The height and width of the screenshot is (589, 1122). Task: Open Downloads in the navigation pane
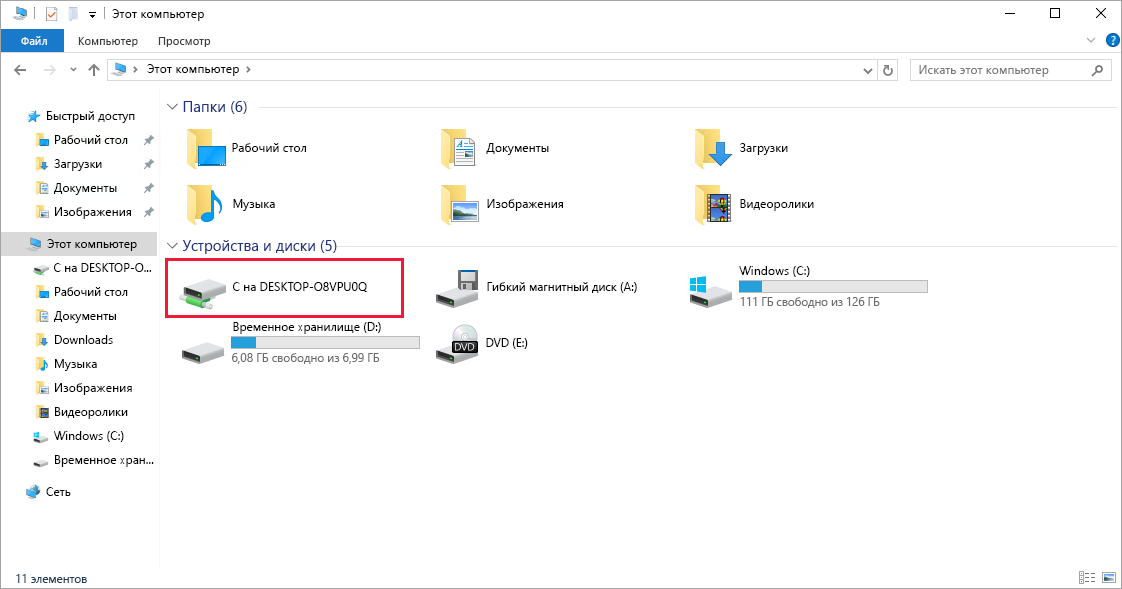(x=83, y=340)
